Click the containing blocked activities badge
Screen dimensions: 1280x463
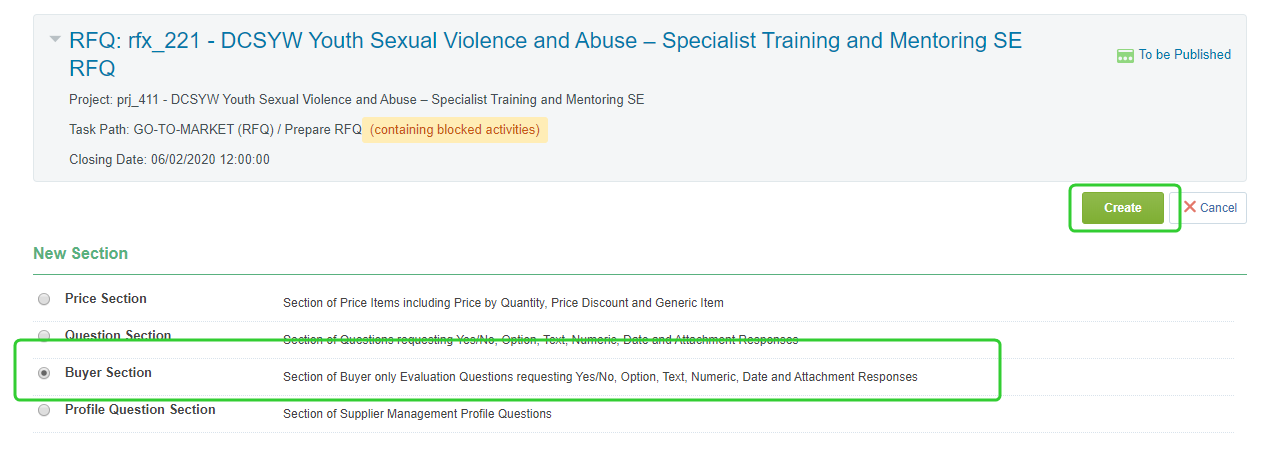pos(455,130)
